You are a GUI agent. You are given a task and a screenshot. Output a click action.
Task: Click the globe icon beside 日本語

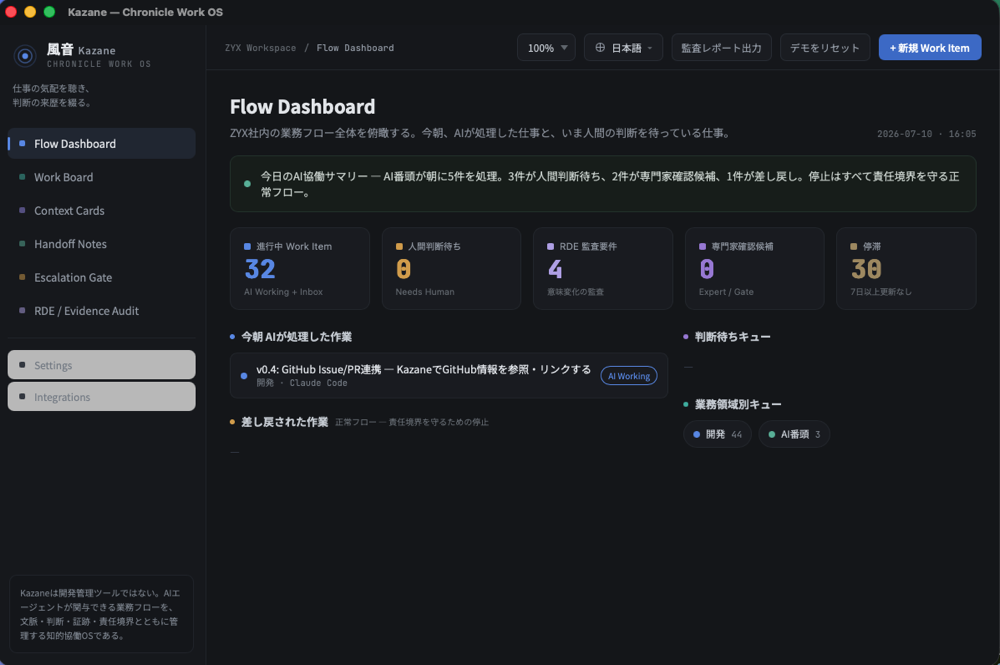(x=600, y=47)
